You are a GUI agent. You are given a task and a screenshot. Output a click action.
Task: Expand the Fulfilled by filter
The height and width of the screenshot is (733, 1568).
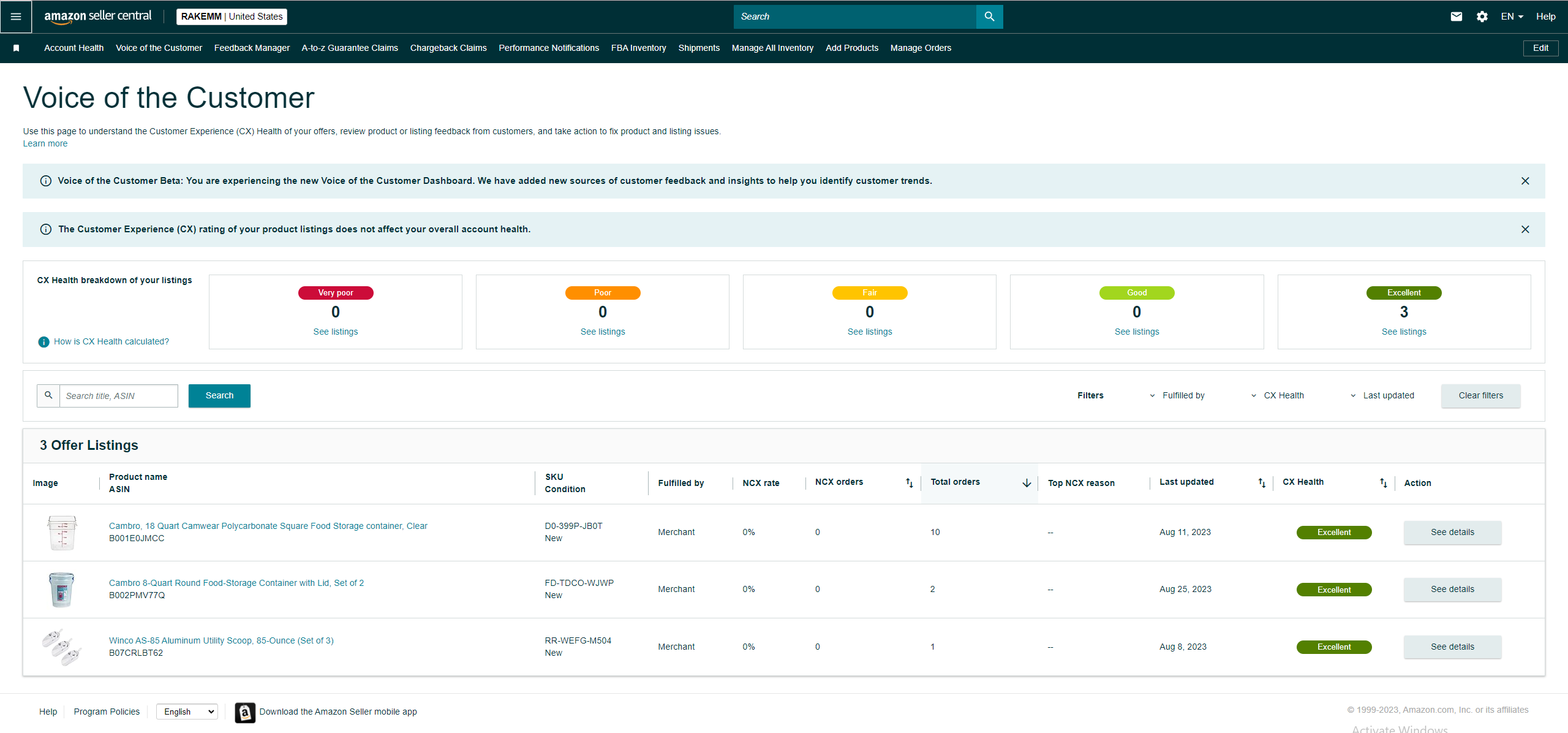coord(1177,396)
